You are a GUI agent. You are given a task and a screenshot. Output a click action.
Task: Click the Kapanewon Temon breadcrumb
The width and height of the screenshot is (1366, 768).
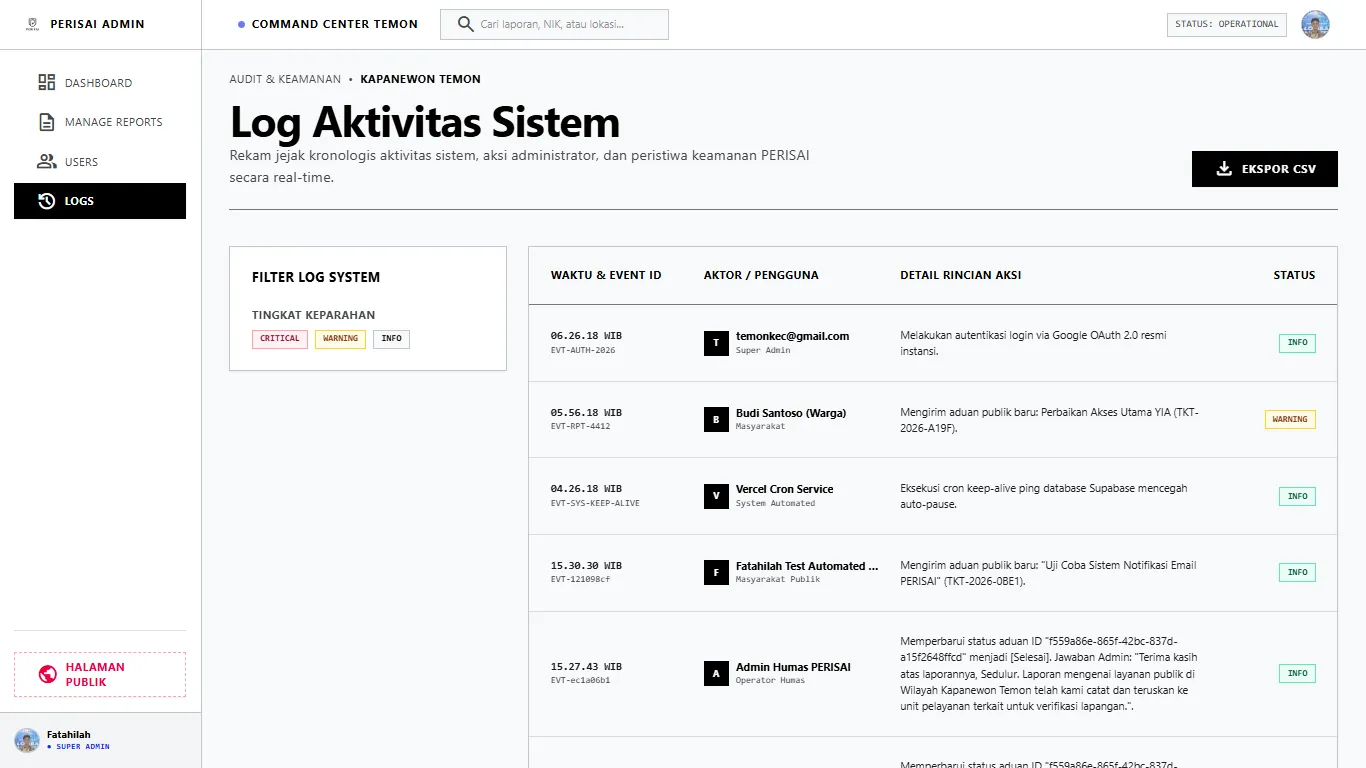(421, 79)
